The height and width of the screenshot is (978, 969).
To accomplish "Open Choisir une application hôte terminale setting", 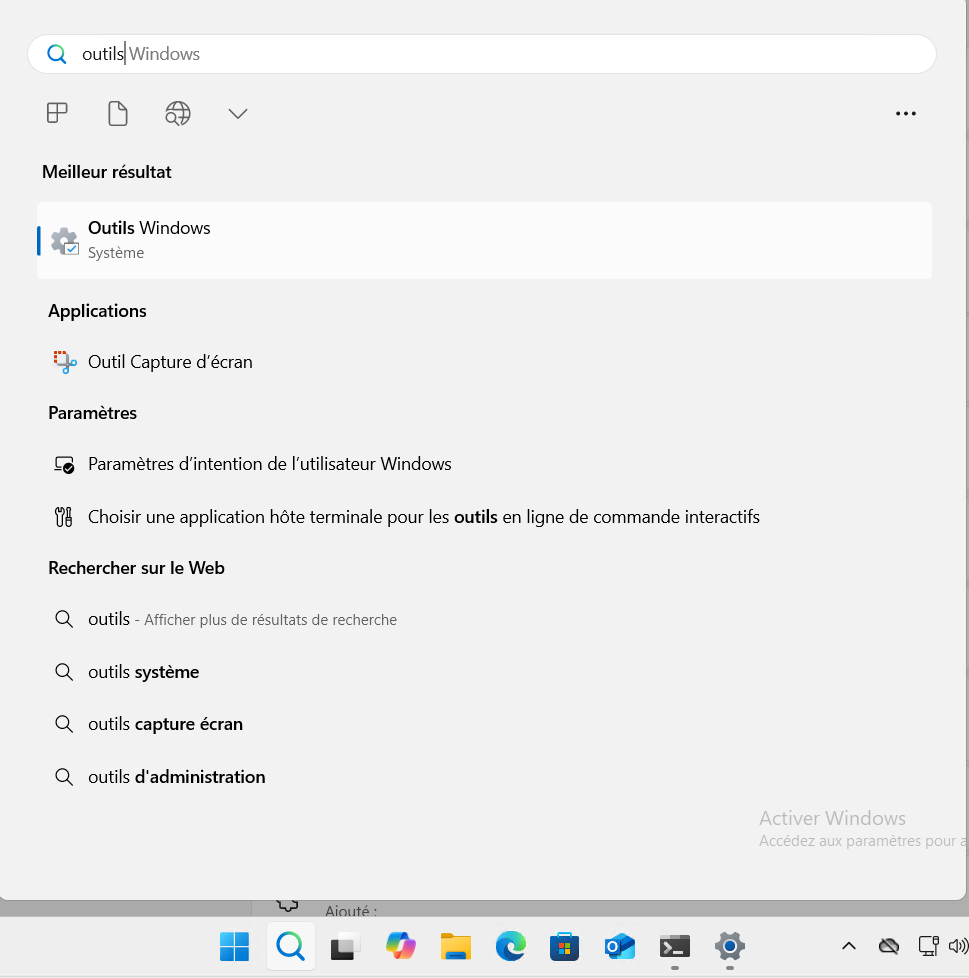I will pos(484,517).
